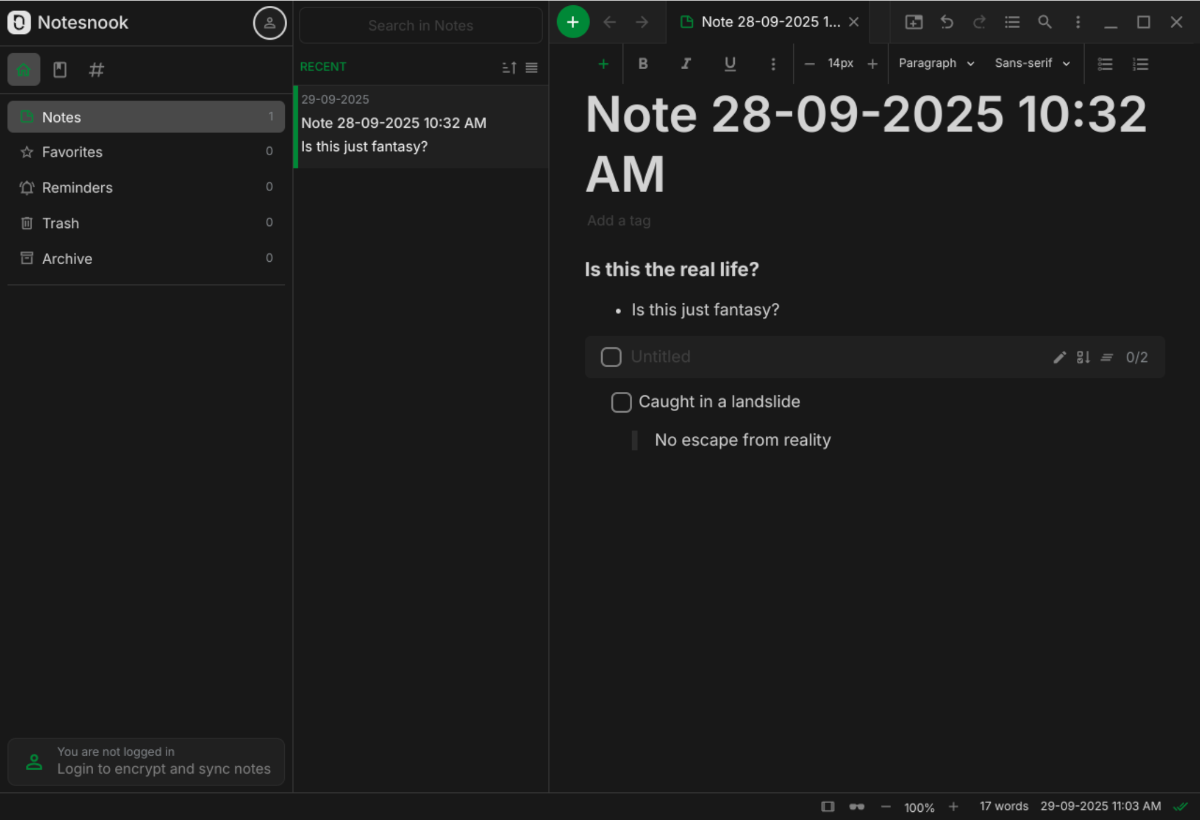The height and width of the screenshot is (820, 1200).
Task: Insert a numbered list
Action: point(1140,64)
